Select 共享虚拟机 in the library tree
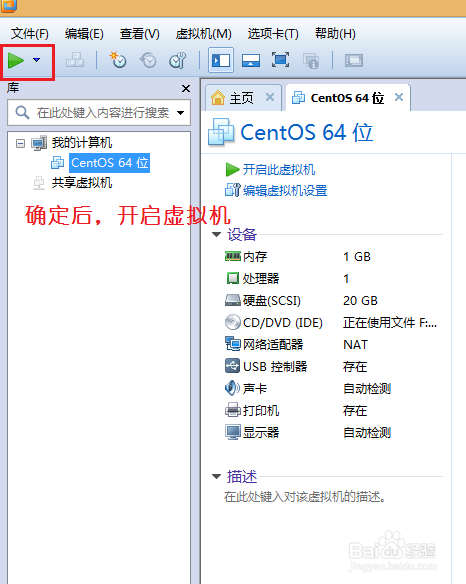This screenshot has height=584, width=466. 82,183
